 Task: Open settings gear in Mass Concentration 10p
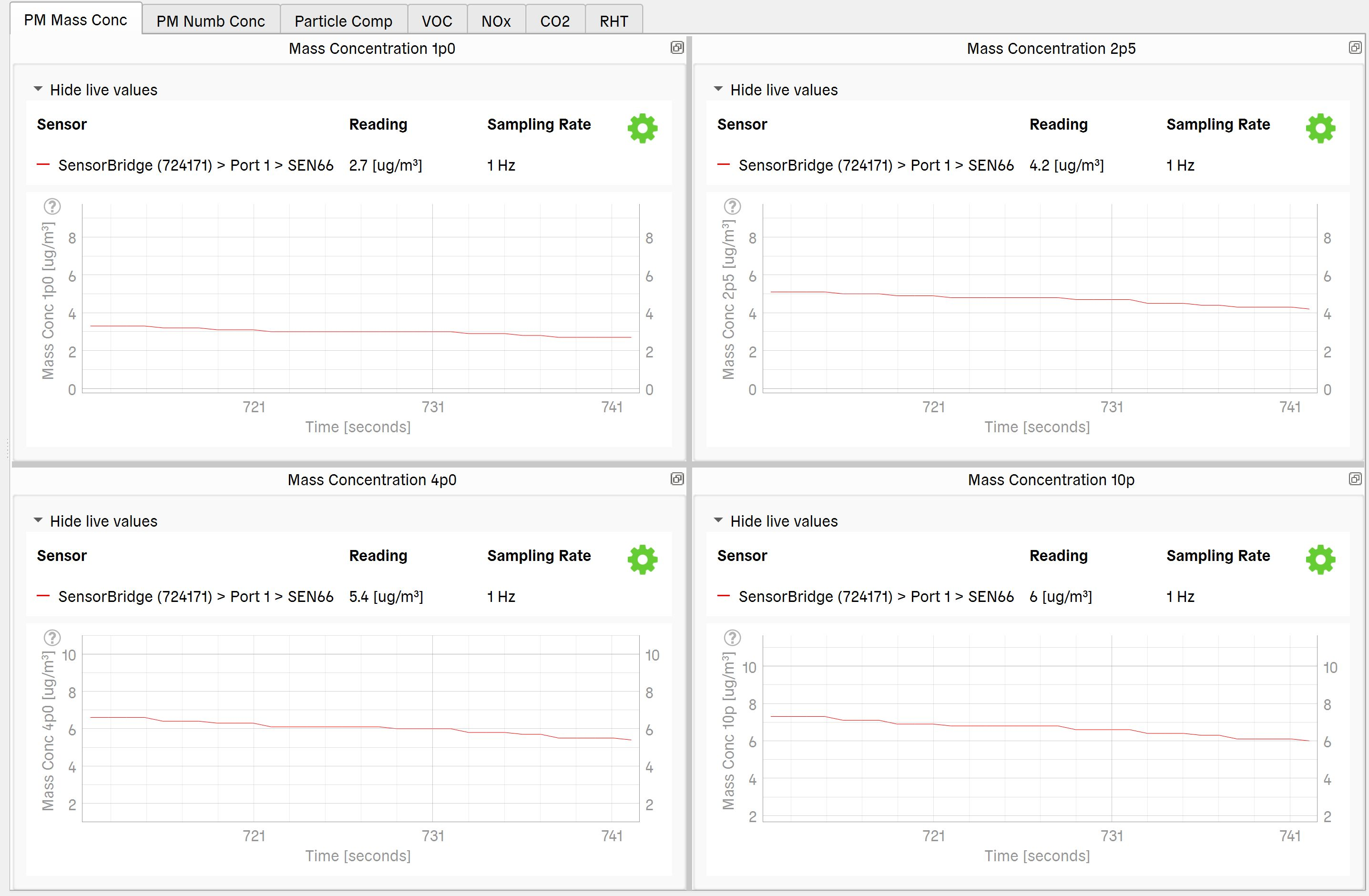click(1320, 560)
